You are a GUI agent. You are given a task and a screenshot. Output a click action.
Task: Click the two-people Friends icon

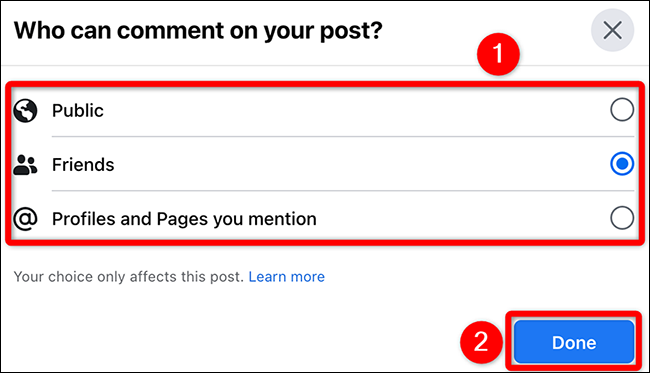25,165
